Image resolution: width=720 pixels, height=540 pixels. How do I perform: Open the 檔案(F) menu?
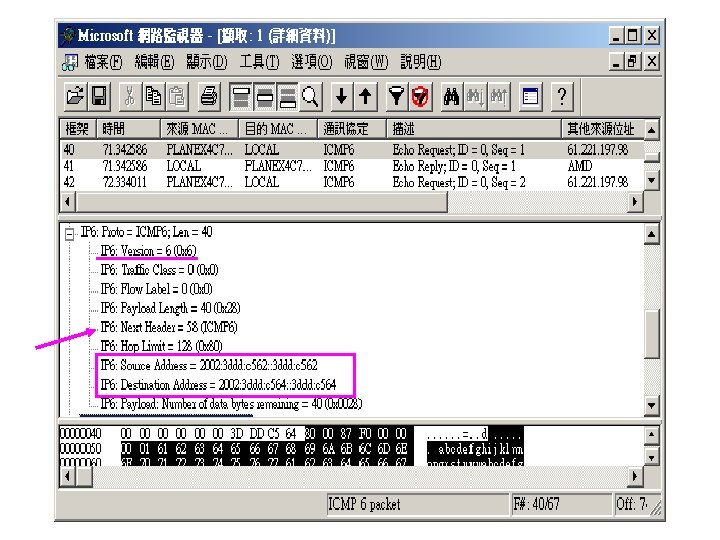click(x=103, y=62)
